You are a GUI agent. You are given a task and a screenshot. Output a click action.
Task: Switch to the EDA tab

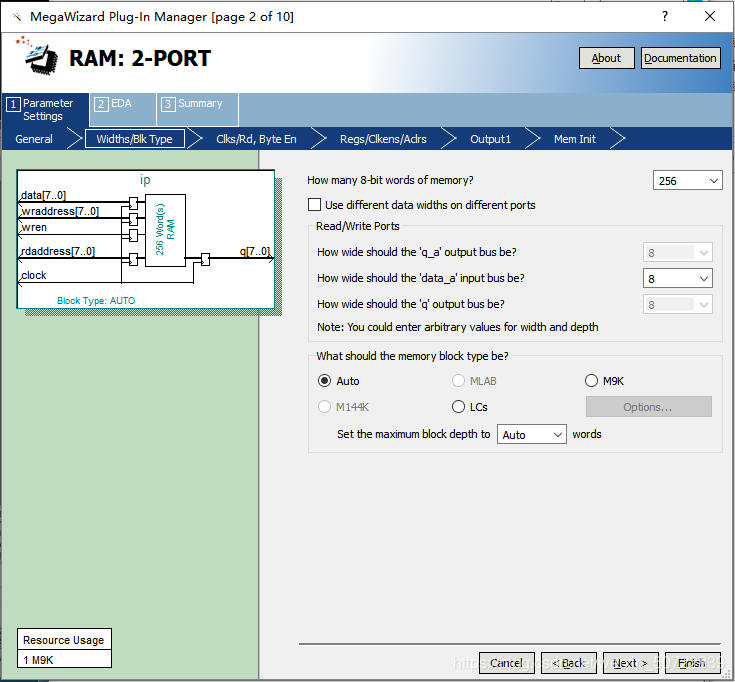coord(122,110)
